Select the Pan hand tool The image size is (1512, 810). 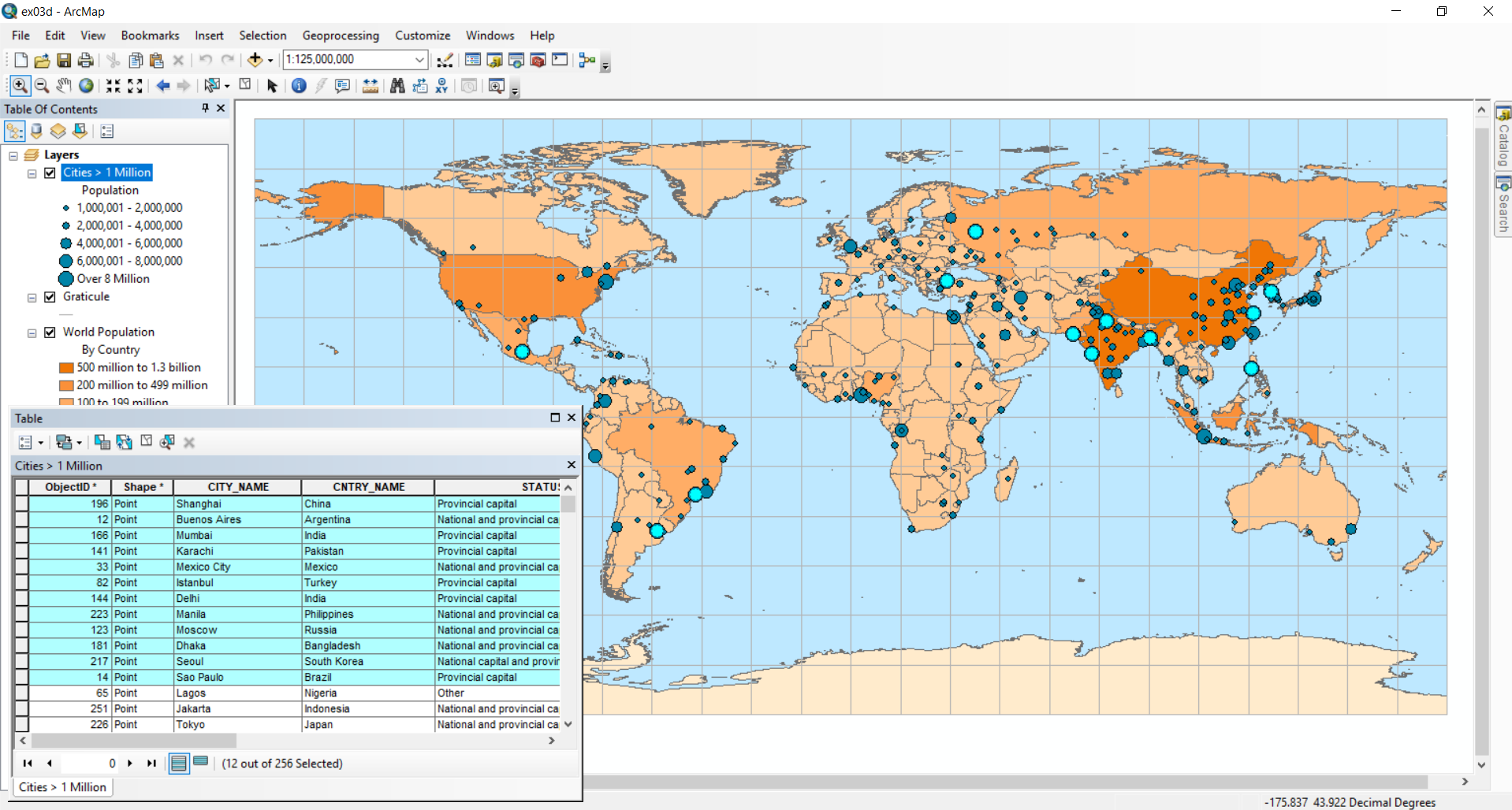64,86
